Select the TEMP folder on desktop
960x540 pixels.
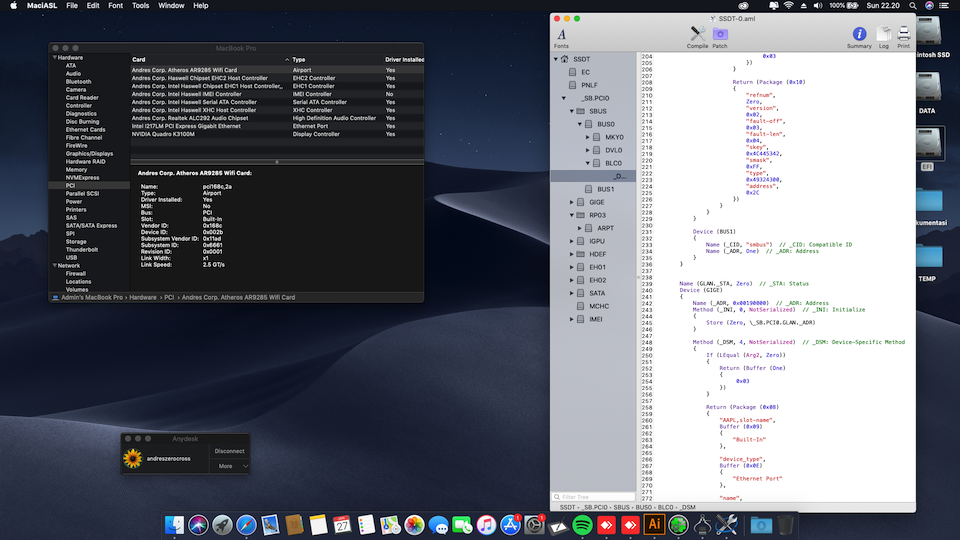(x=928, y=263)
